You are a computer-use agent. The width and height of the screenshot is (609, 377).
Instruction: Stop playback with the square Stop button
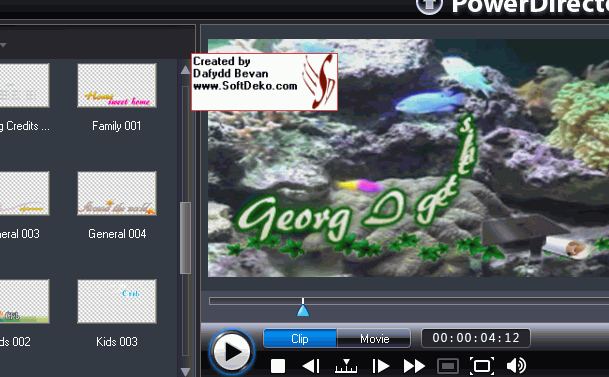point(278,366)
